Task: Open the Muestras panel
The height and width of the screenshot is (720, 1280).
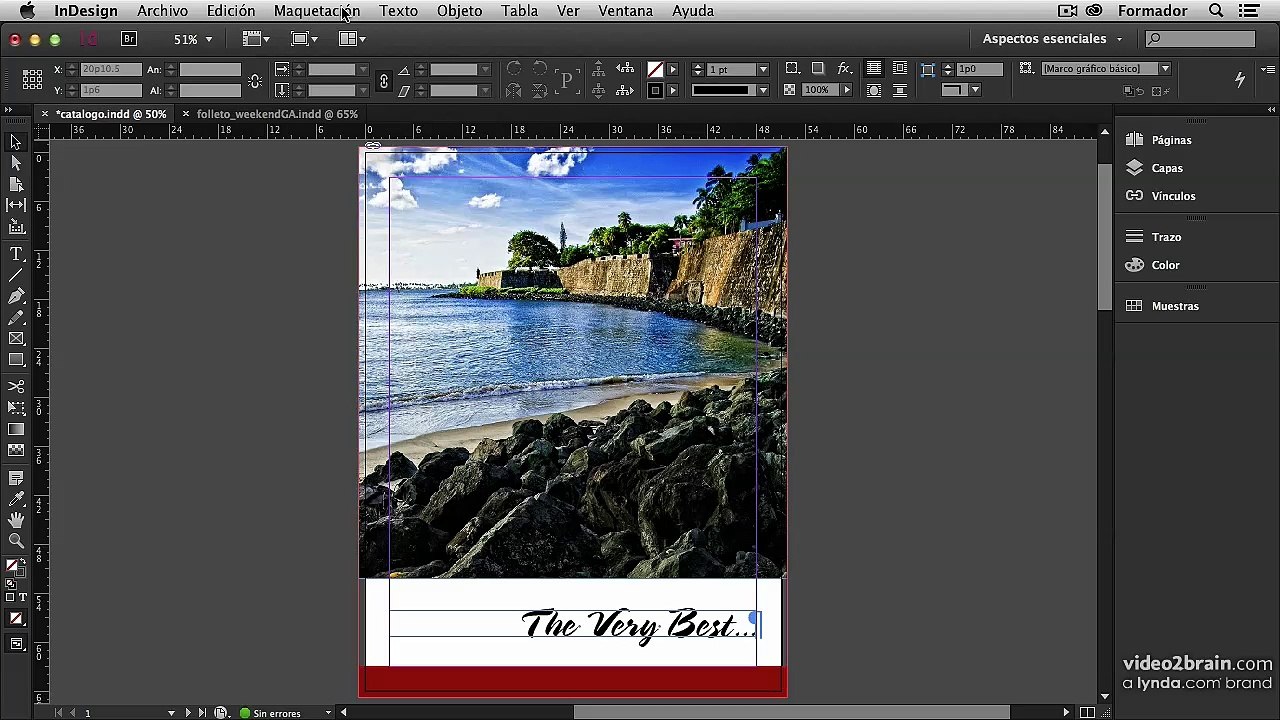Action: pos(1175,306)
